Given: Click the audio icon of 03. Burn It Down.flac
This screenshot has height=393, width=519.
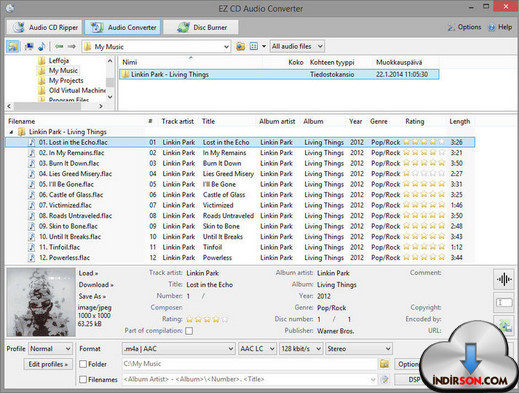Looking at the screenshot, I should click(x=32, y=163).
